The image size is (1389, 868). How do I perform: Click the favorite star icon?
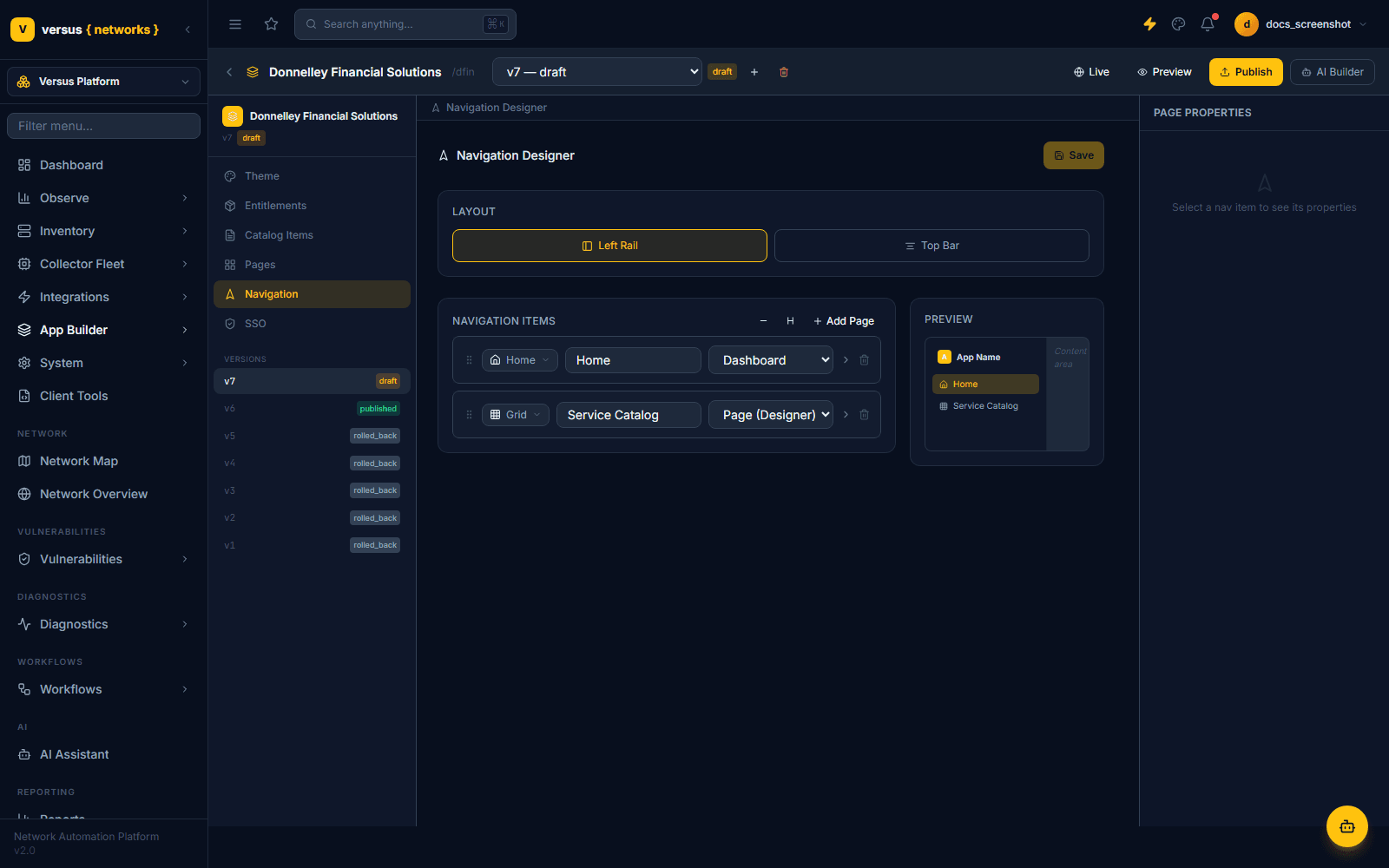[272, 24]
